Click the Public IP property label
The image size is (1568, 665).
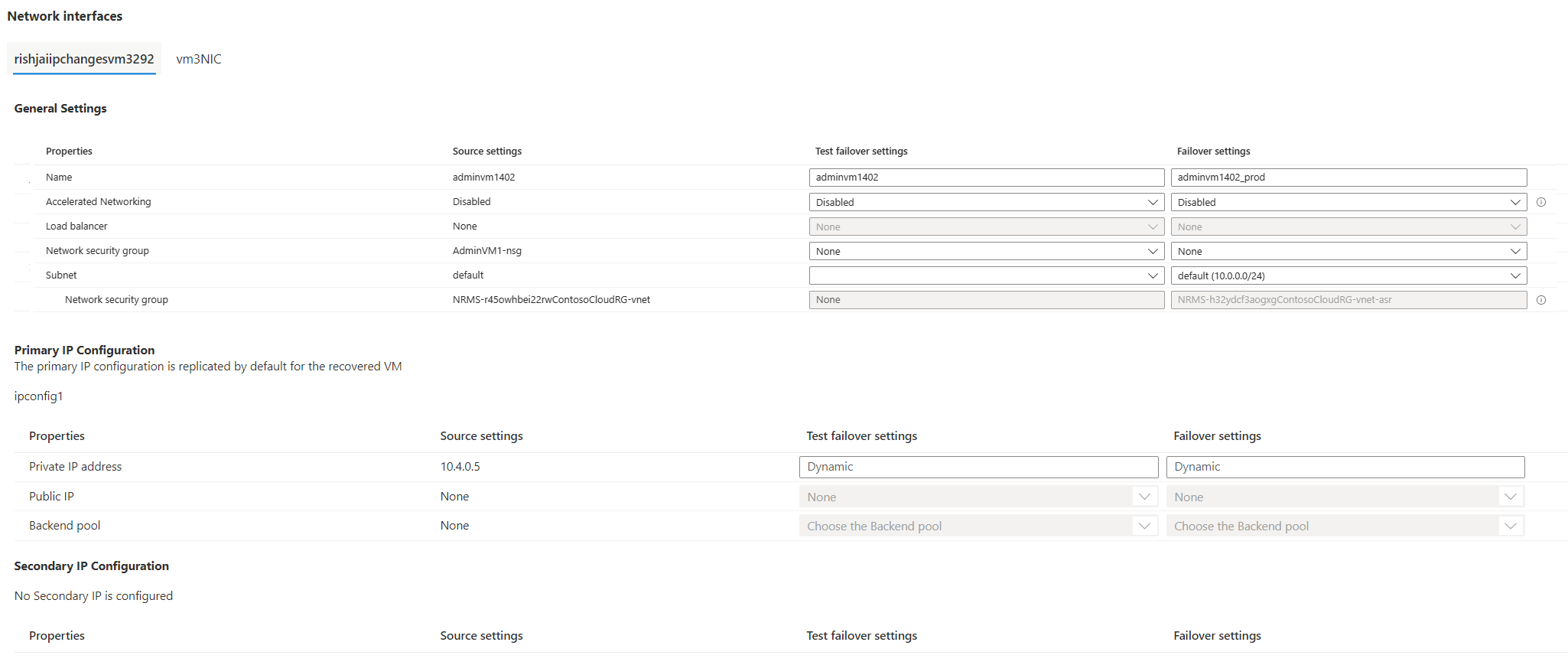(x=51, y=497)
